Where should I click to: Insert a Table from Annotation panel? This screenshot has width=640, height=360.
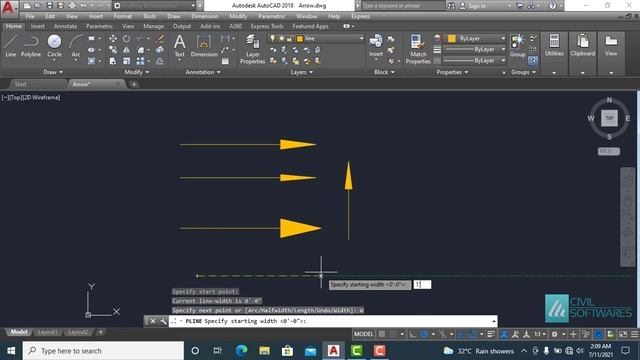point(225,61)
